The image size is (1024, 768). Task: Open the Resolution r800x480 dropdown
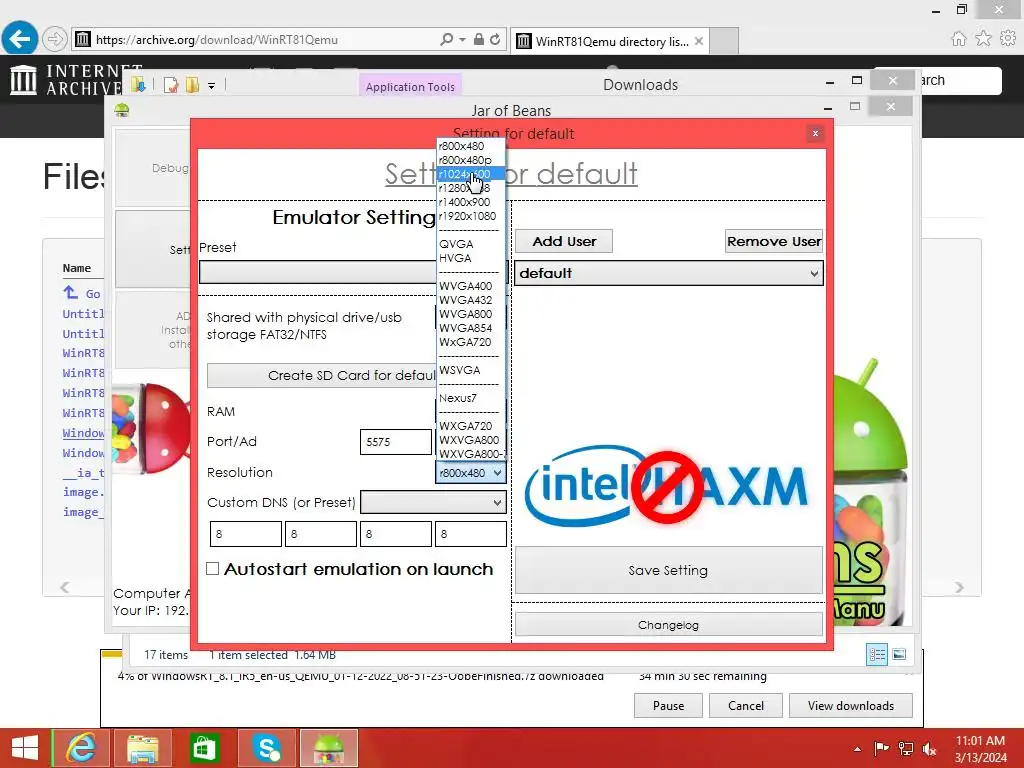(x=470, y=473)
